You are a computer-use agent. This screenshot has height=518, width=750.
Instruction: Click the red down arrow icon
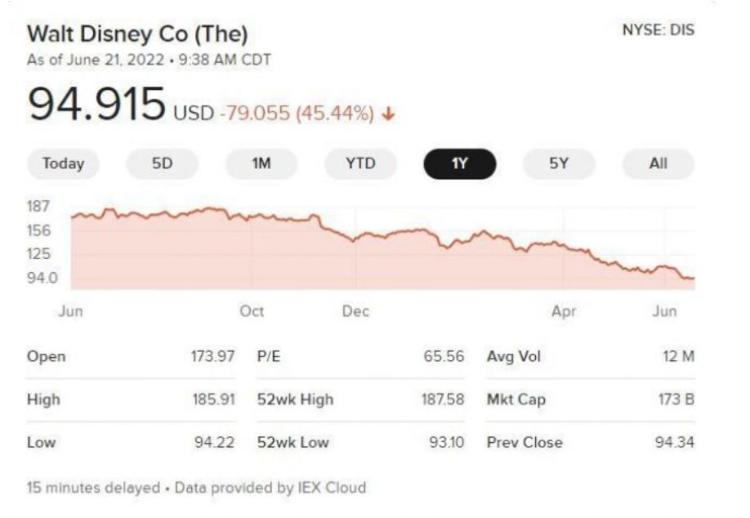coord(389,114)
